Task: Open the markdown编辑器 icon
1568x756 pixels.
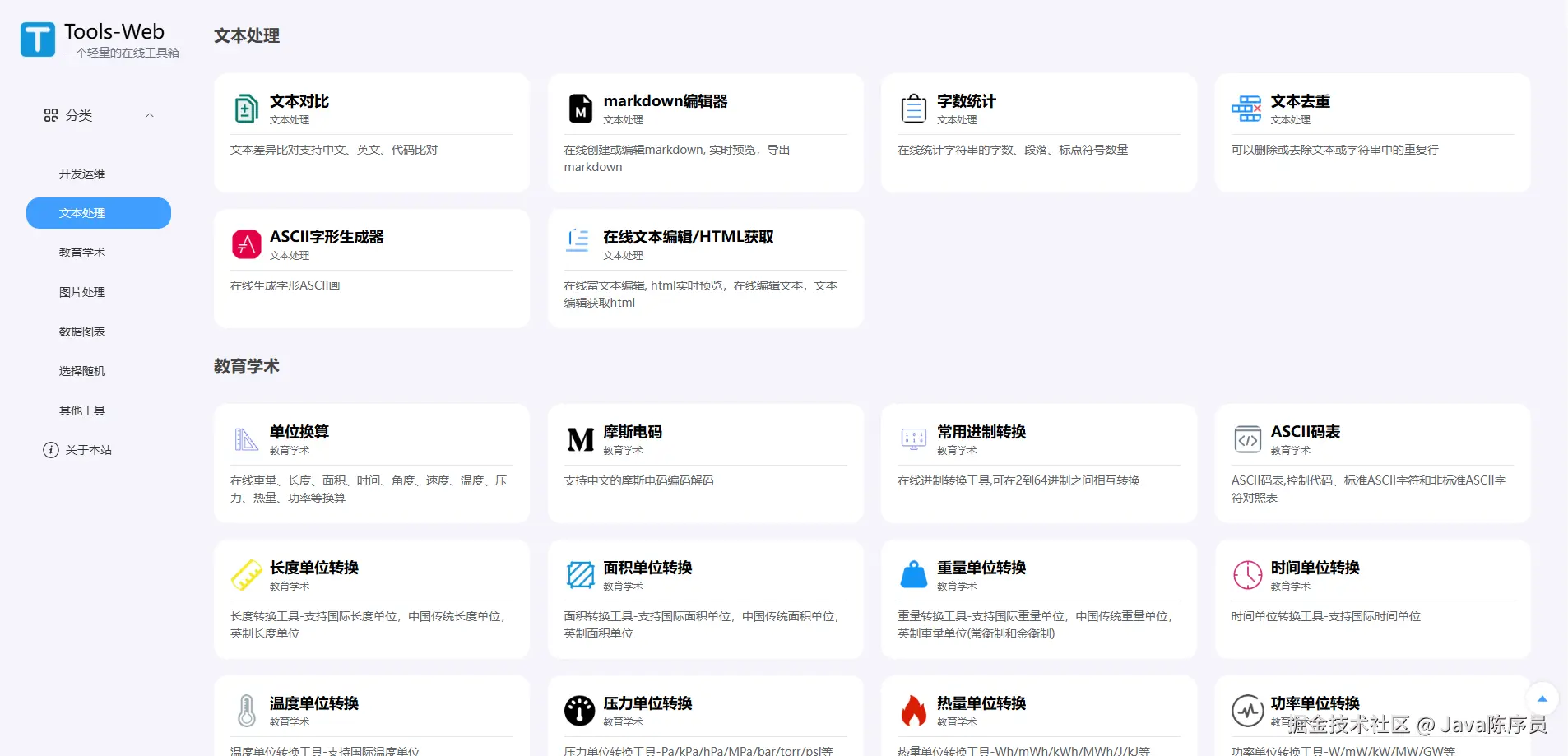Action: point(580,109)
